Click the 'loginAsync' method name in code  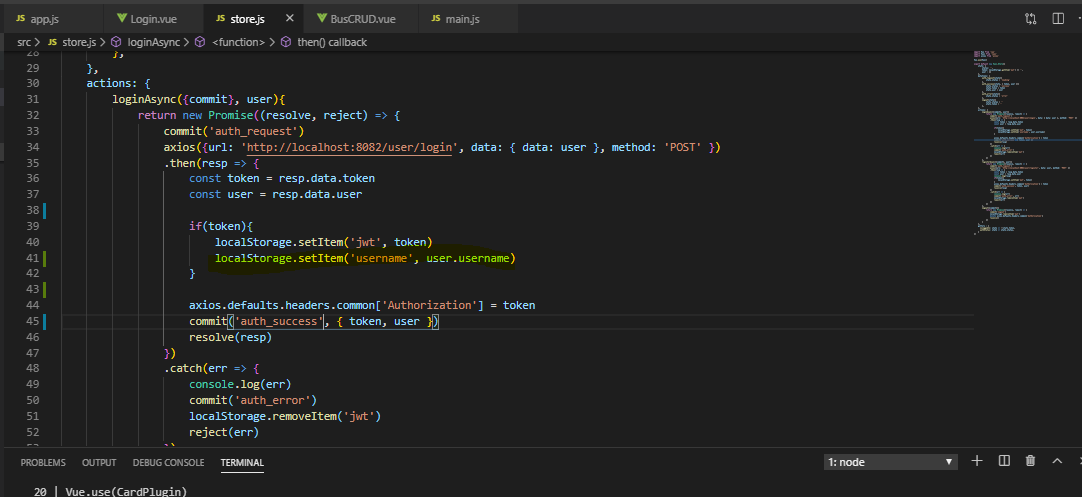pos(144,99)
